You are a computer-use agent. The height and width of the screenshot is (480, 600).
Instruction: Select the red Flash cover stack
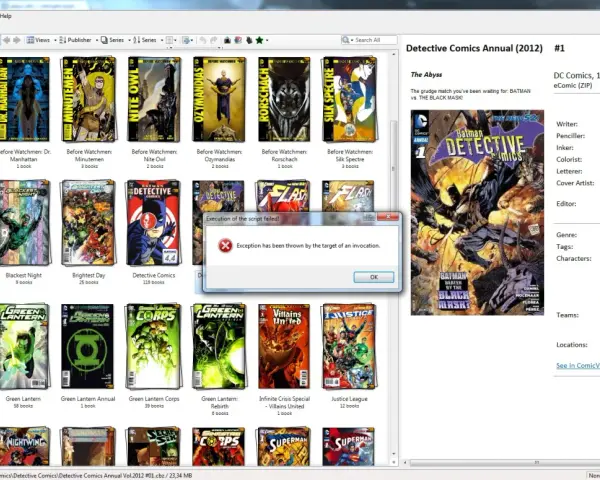(x=284, y=196)
